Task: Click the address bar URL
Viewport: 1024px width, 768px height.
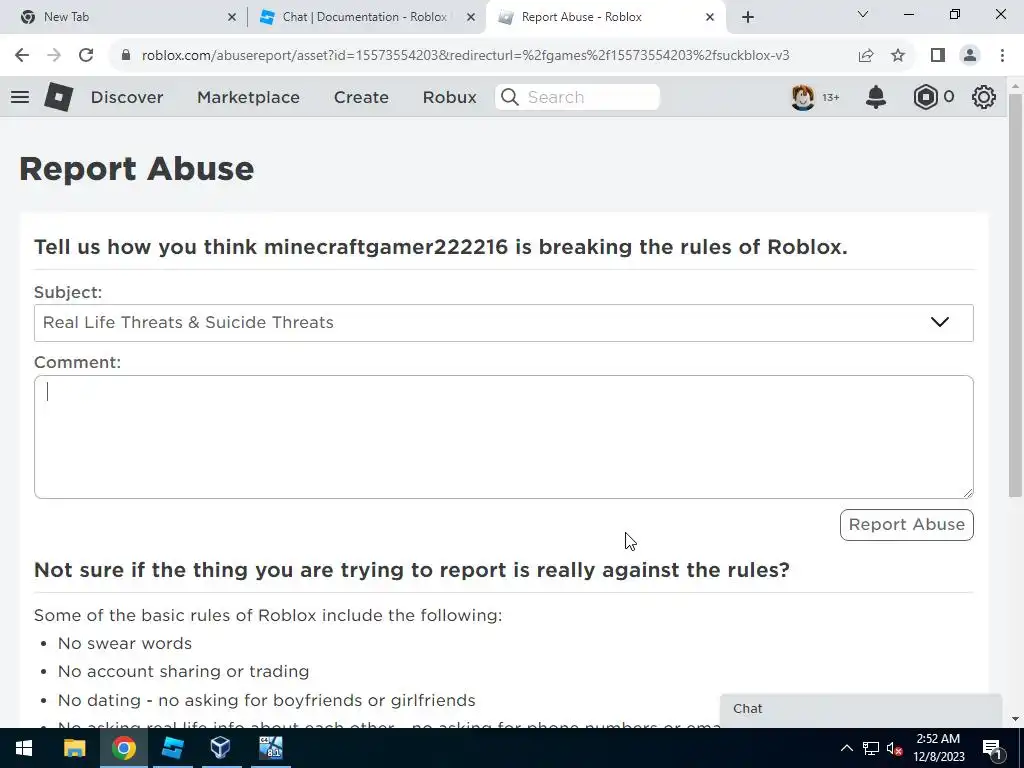Action: click(465, 56)
